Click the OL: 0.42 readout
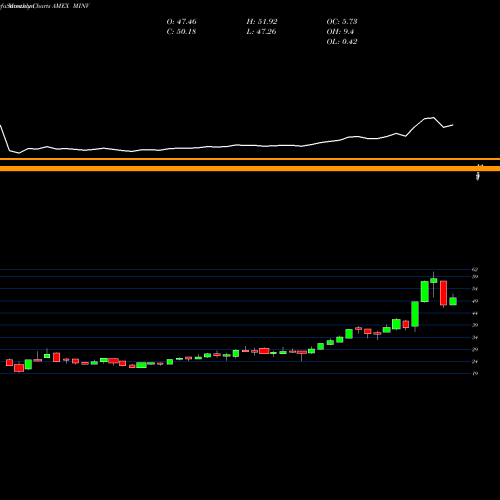Viewport: 500px width, 500px height. pos(342,42)
